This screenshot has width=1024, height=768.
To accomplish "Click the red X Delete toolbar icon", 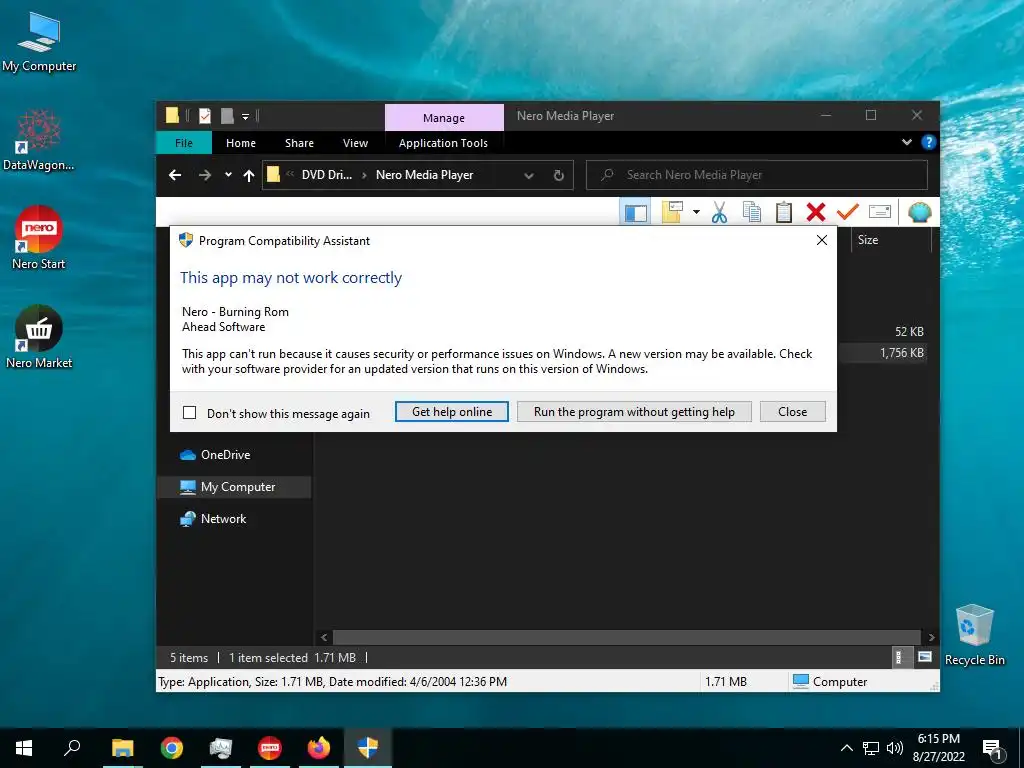I will 816,212.
